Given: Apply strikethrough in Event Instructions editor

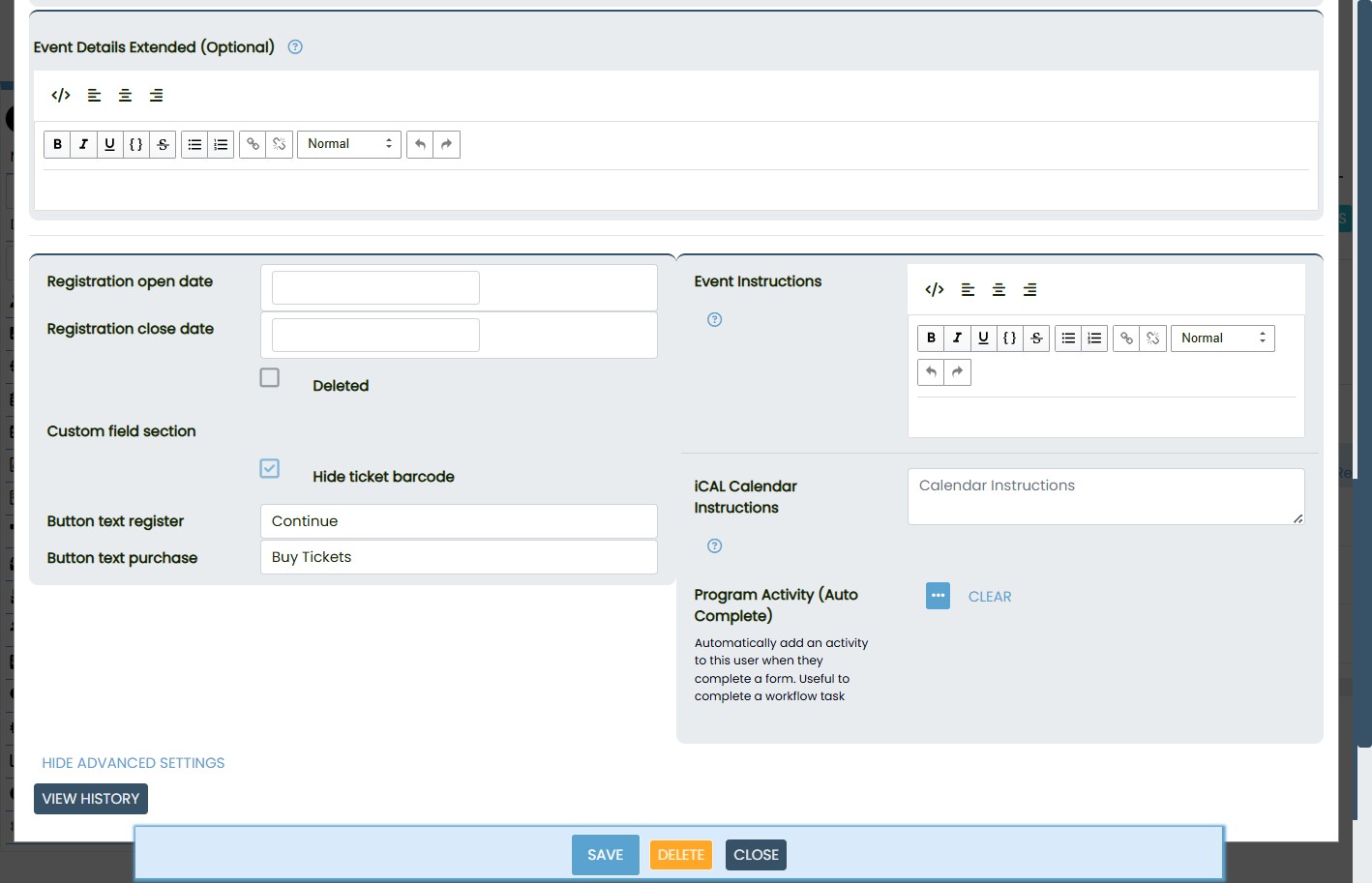Looking at the screenshot, I should 1036,338.
